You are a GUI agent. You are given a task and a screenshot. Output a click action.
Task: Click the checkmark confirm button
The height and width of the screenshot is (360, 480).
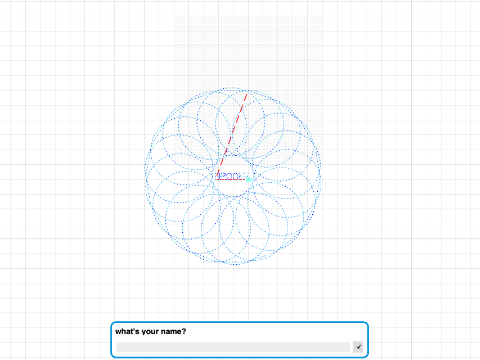(358, 347)
